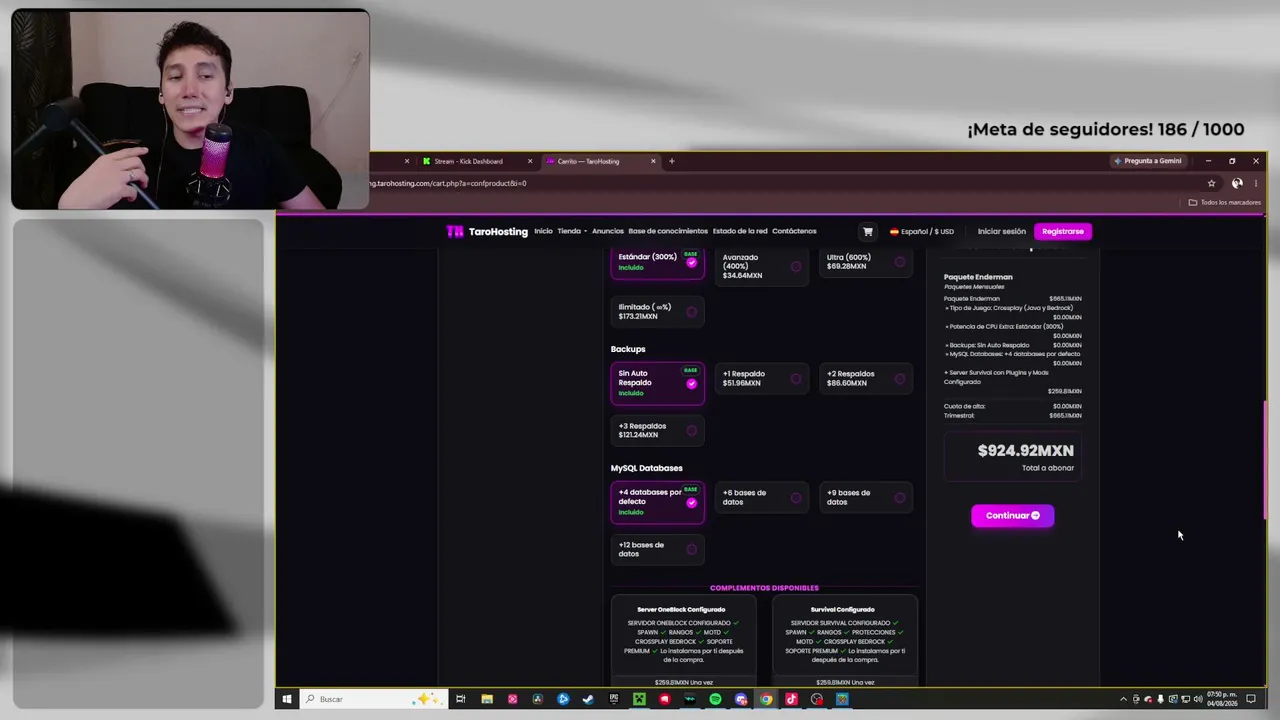Screen dimensions: 1280x720
Task: Select Estándar (300%) CPU option
Action: click(657, 262)
